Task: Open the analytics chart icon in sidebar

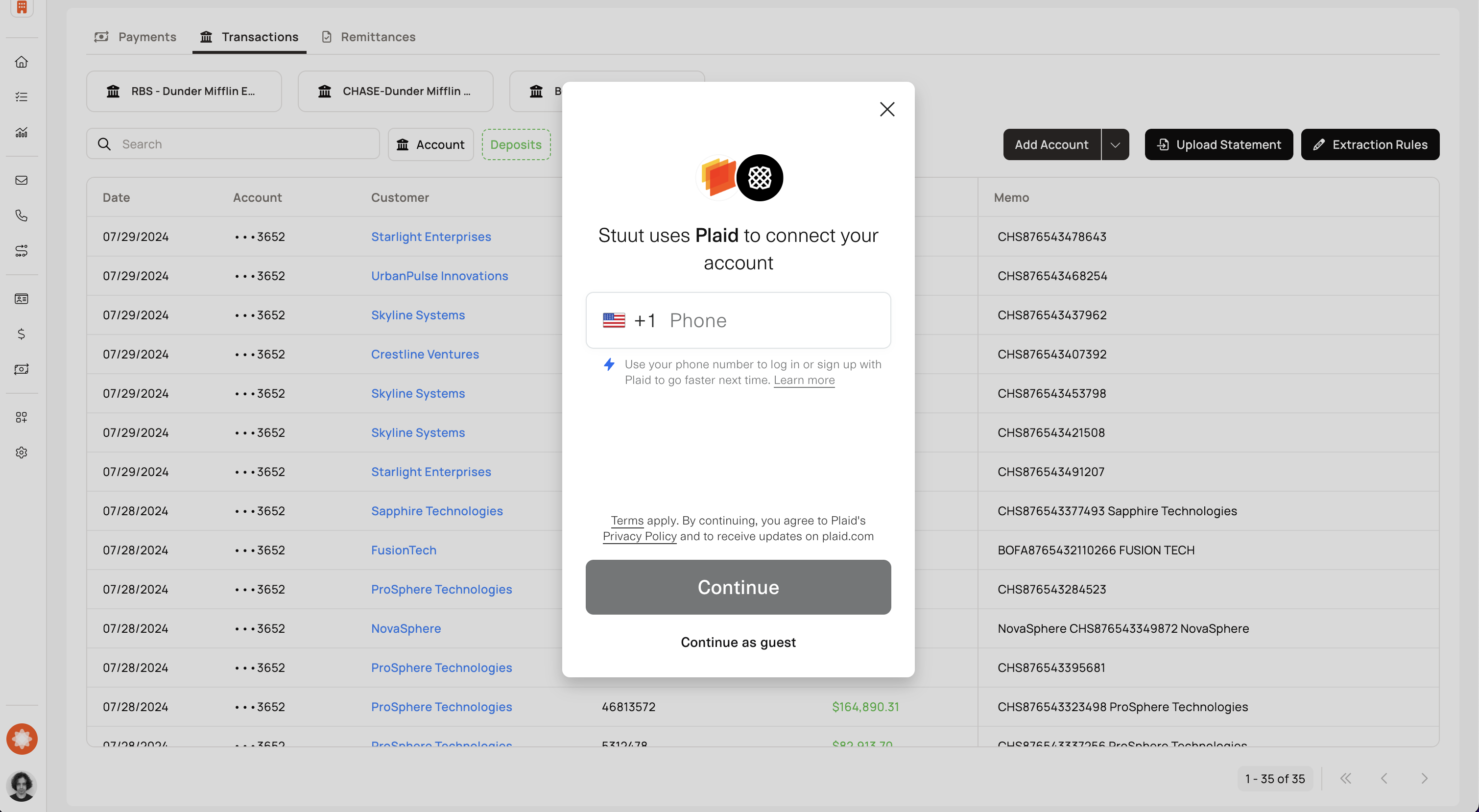Action: click(21, 132)
